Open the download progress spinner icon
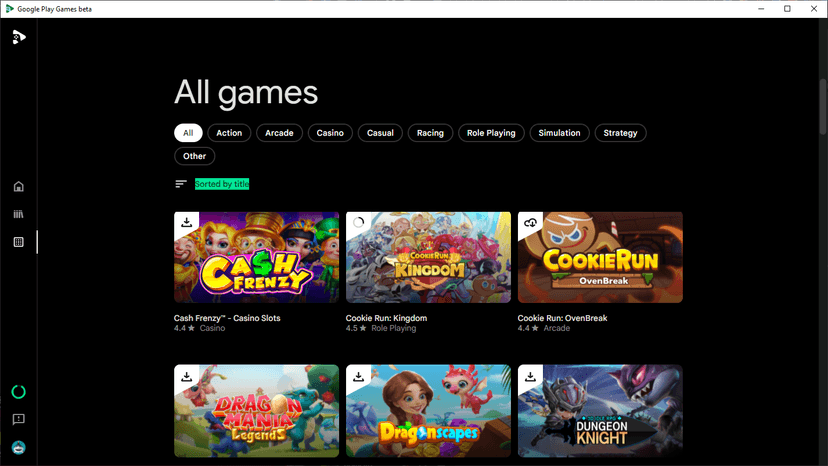828x466 pixels. pos(18,392)
